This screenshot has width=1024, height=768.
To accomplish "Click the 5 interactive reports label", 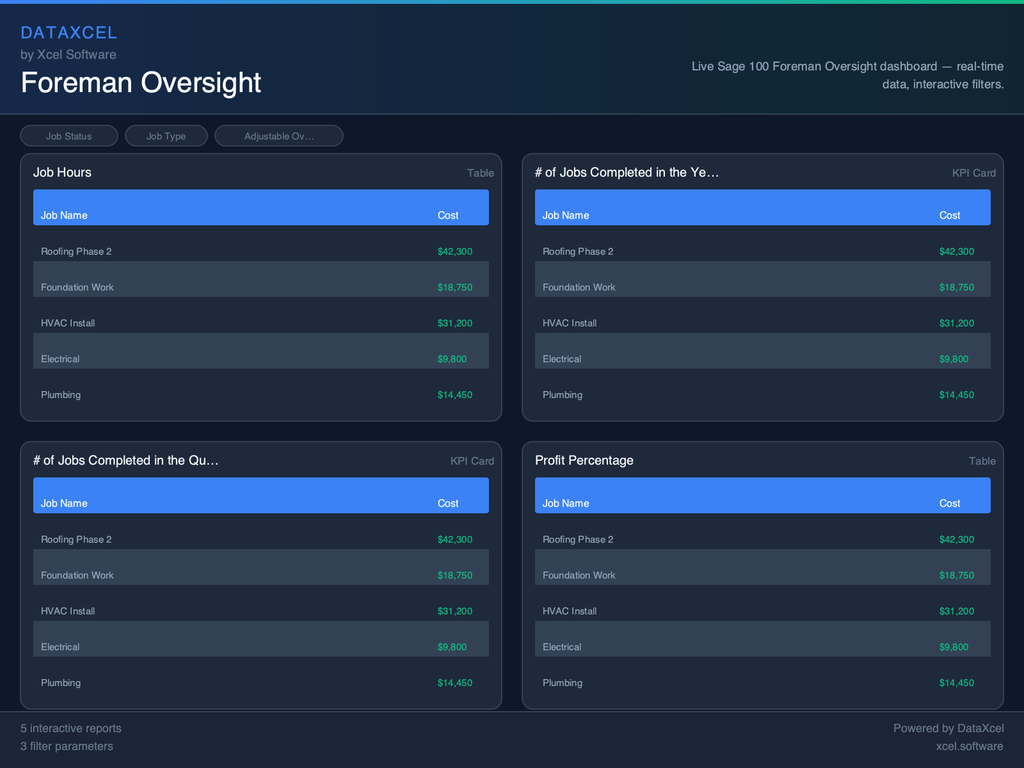I will pos(71,728).
